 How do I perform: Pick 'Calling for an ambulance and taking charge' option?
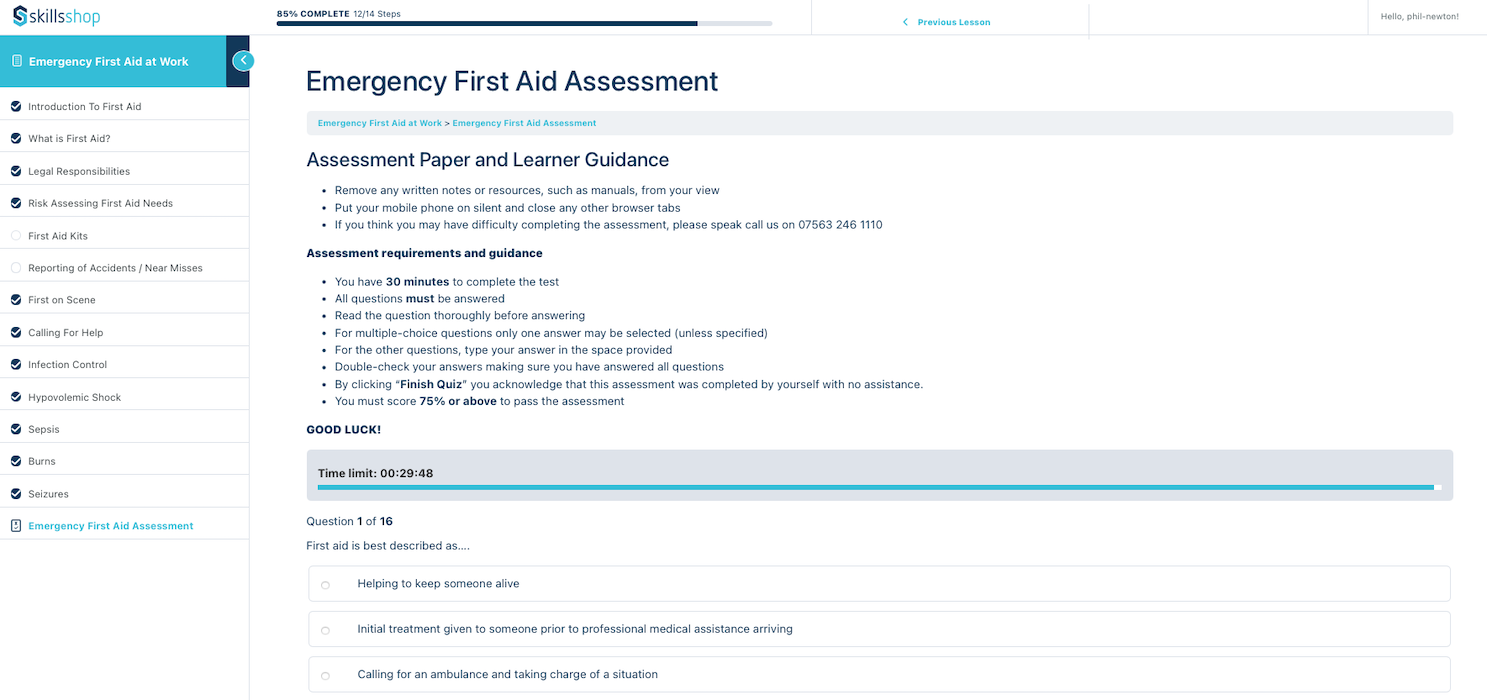click(325, 676)
